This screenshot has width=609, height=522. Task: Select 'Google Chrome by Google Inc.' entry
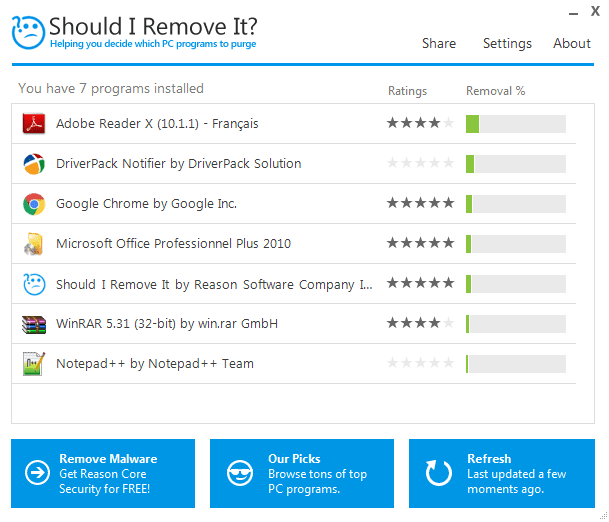pos(146,204)
